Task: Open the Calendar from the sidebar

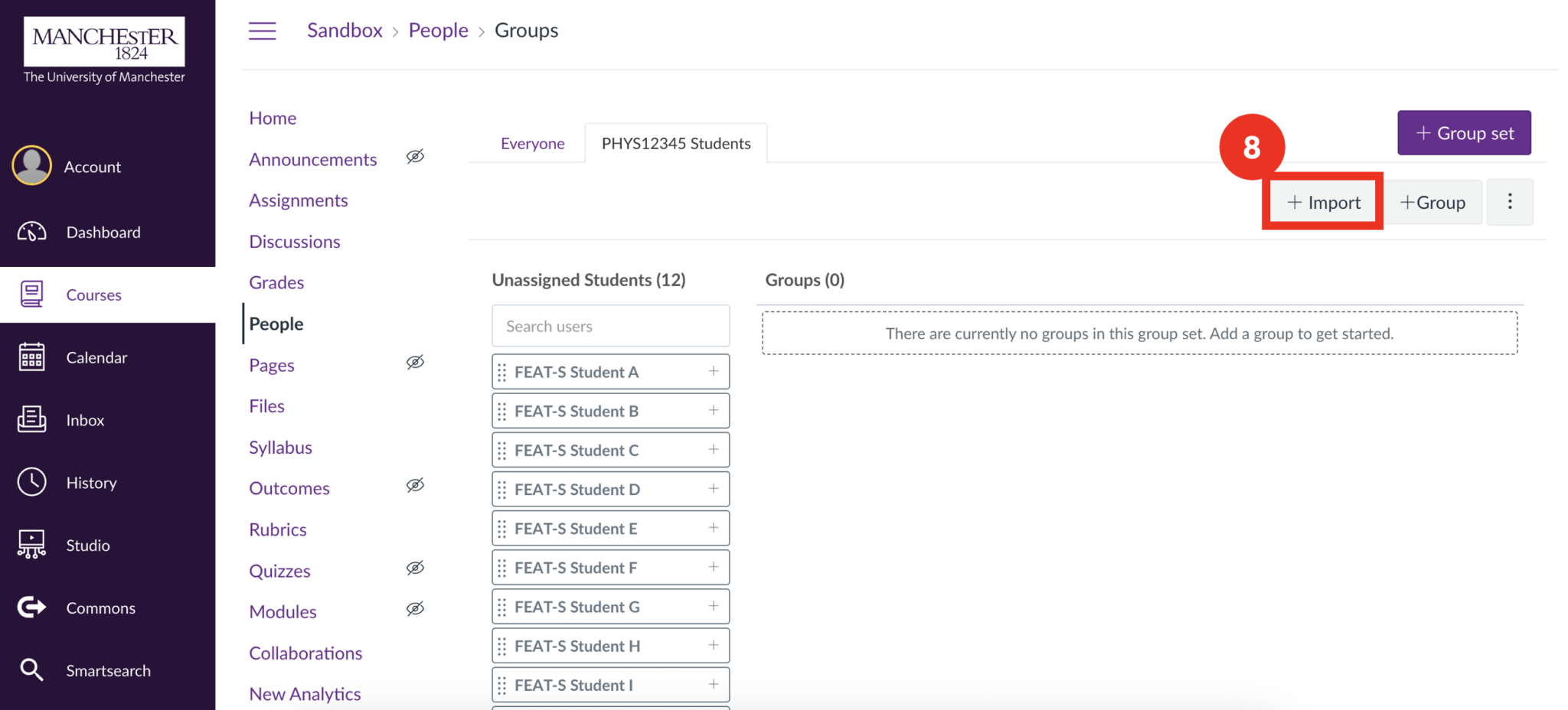Action: 31,357
